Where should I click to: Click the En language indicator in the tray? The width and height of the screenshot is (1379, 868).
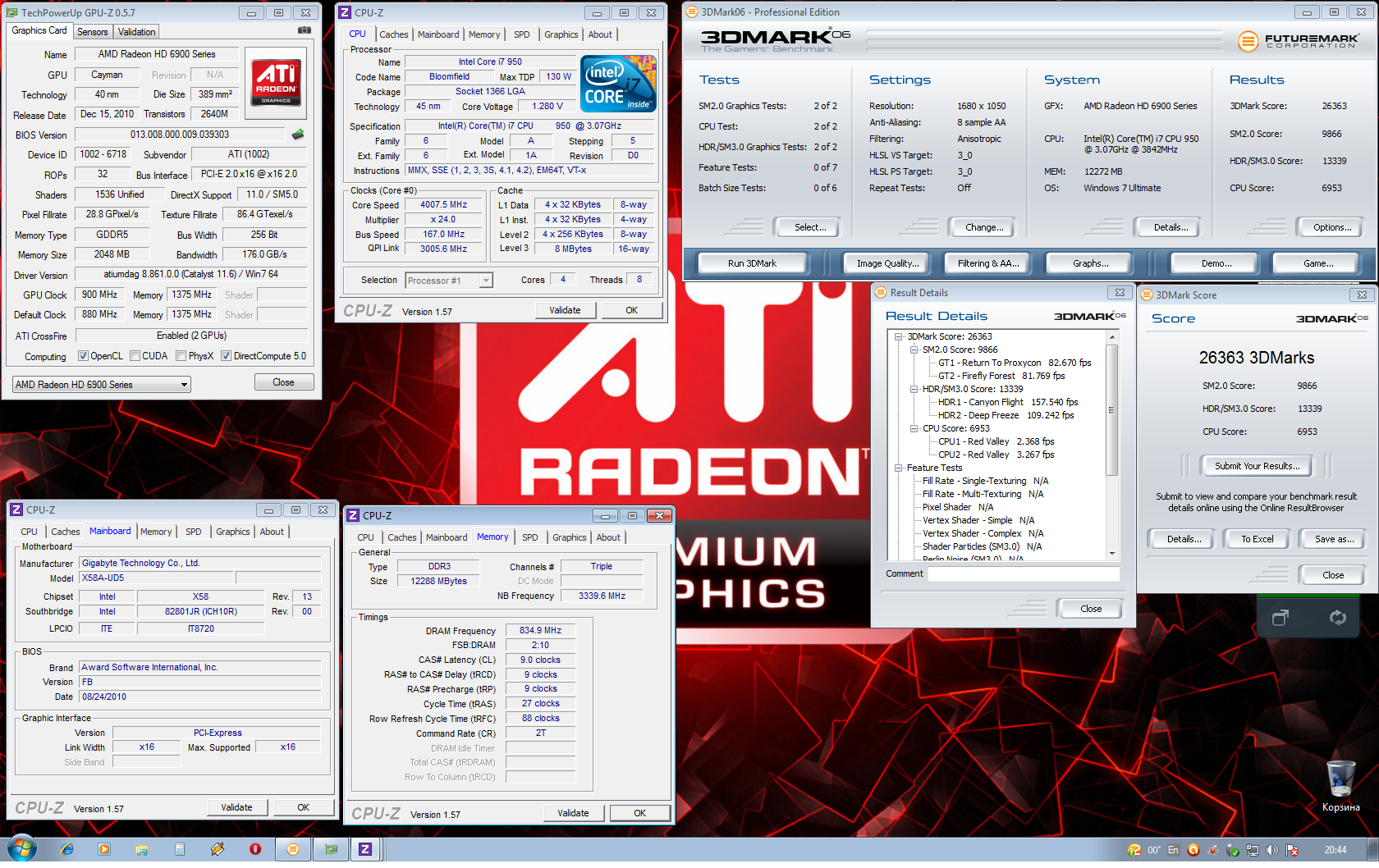click(1173, 851)
